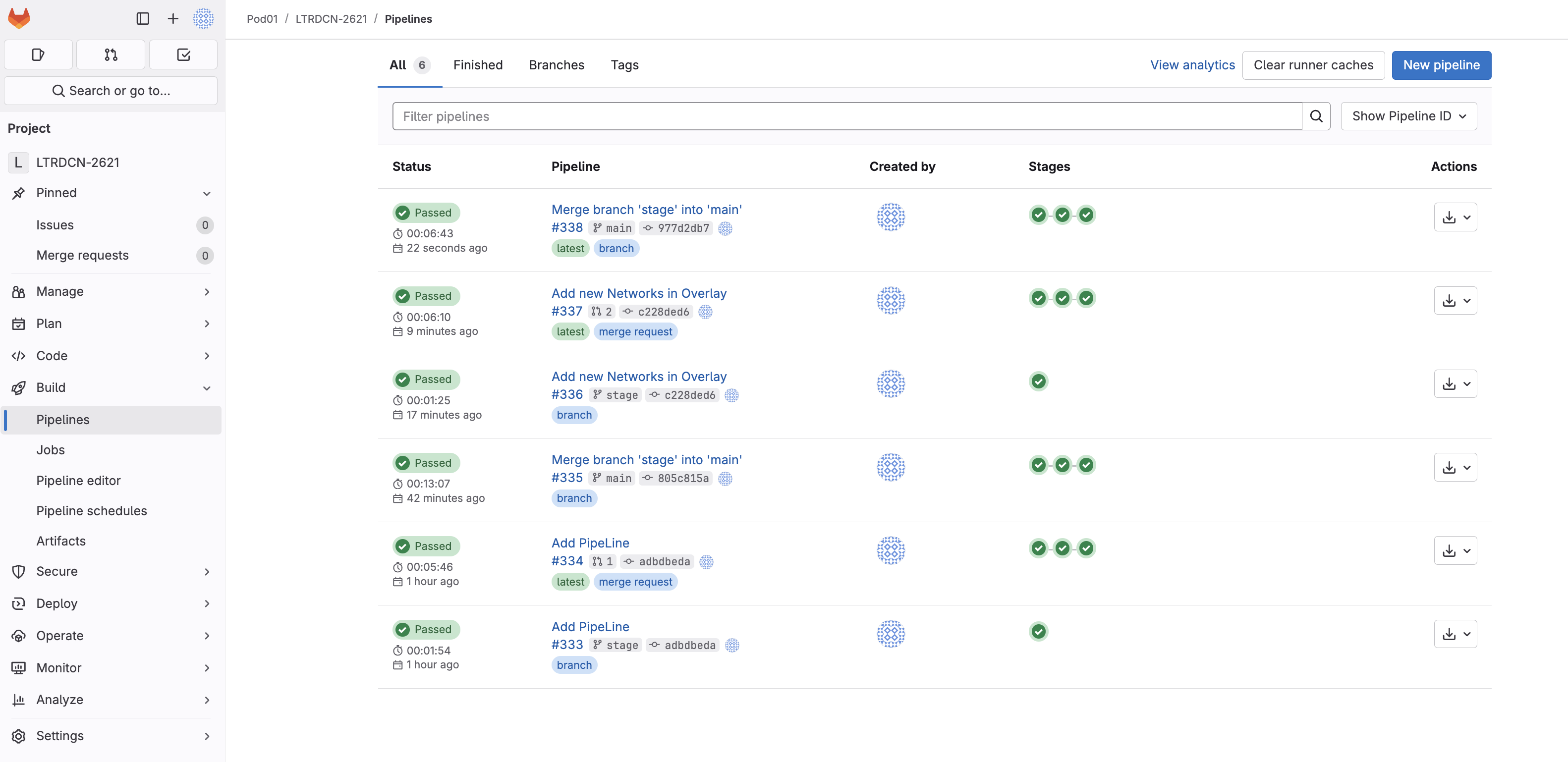The height and width of the screenshot is (762, 1568).
Task: Open Show Pipeline ID dropdown
Action: [1408, 116]
